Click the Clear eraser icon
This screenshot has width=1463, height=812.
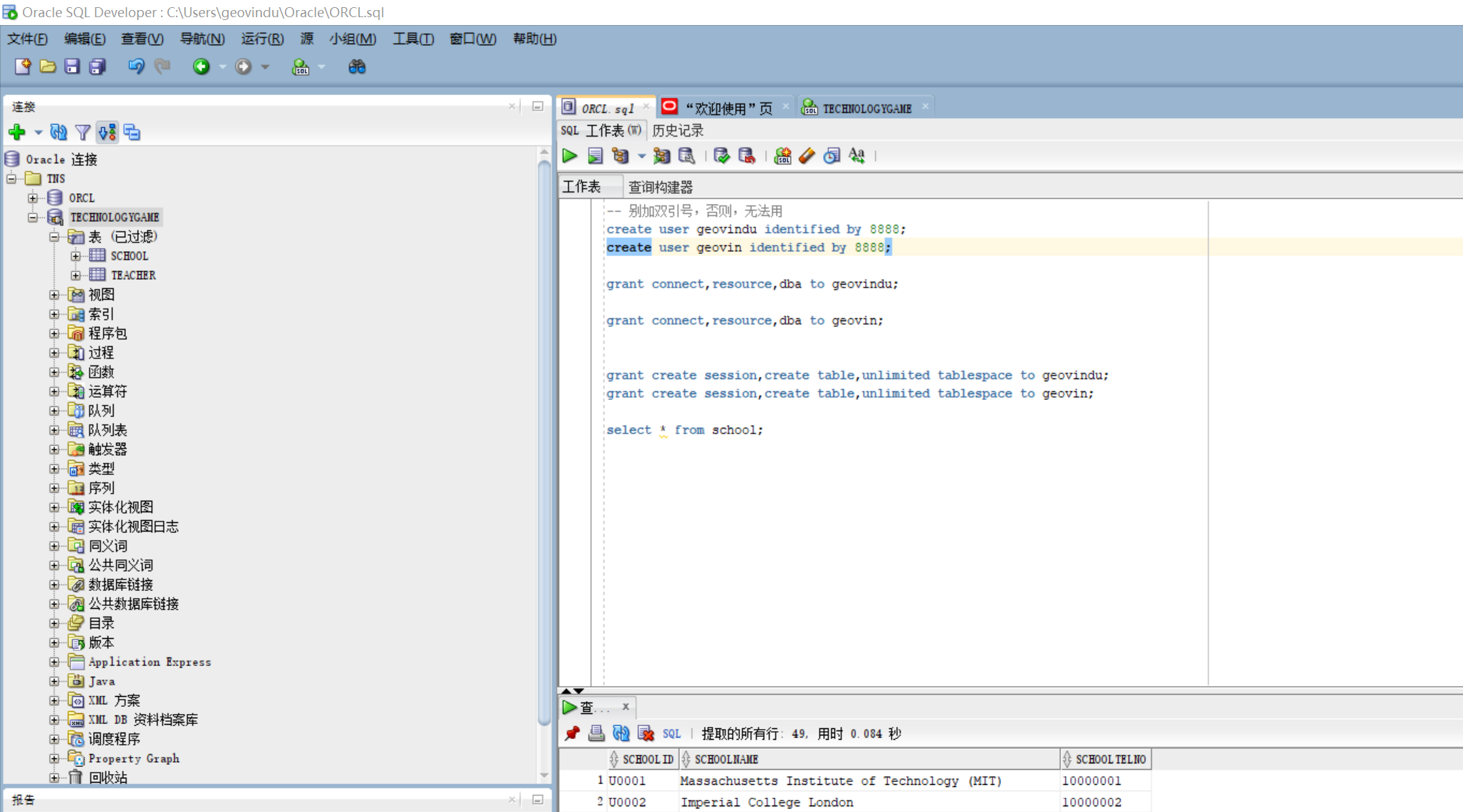(x=807, y=155)
